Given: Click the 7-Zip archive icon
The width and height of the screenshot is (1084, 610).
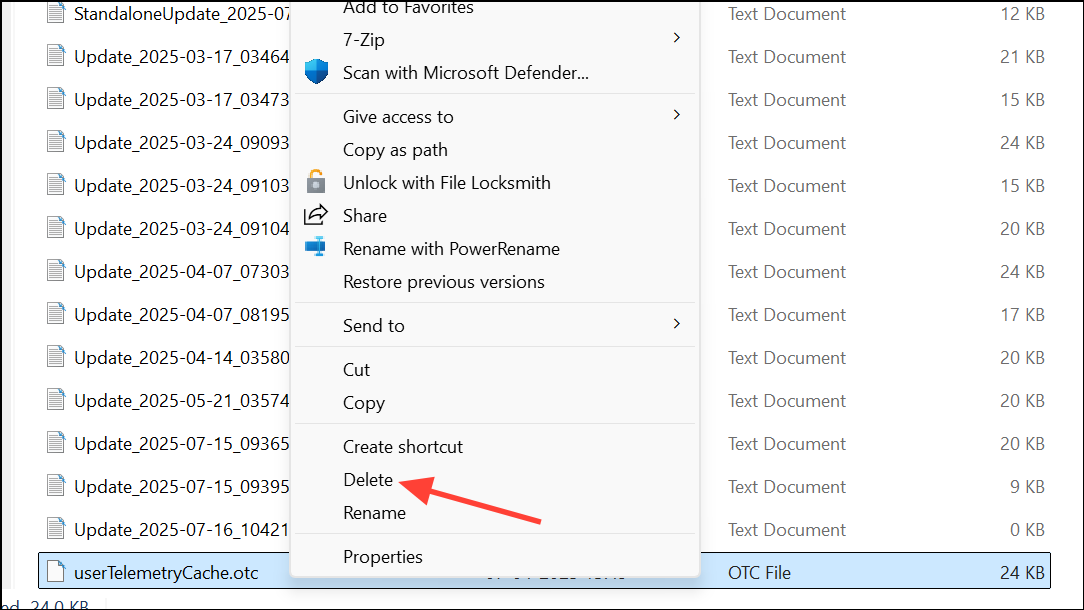Looking at the screenshot, I should pos(316,40).
